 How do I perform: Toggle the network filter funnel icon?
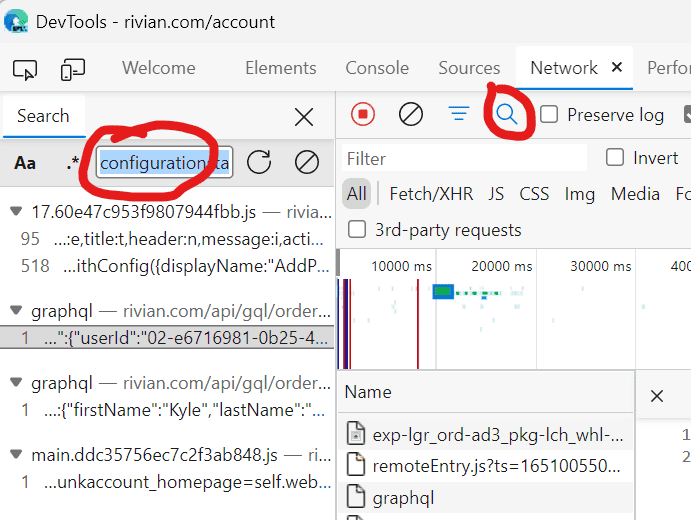coord(459,114)
